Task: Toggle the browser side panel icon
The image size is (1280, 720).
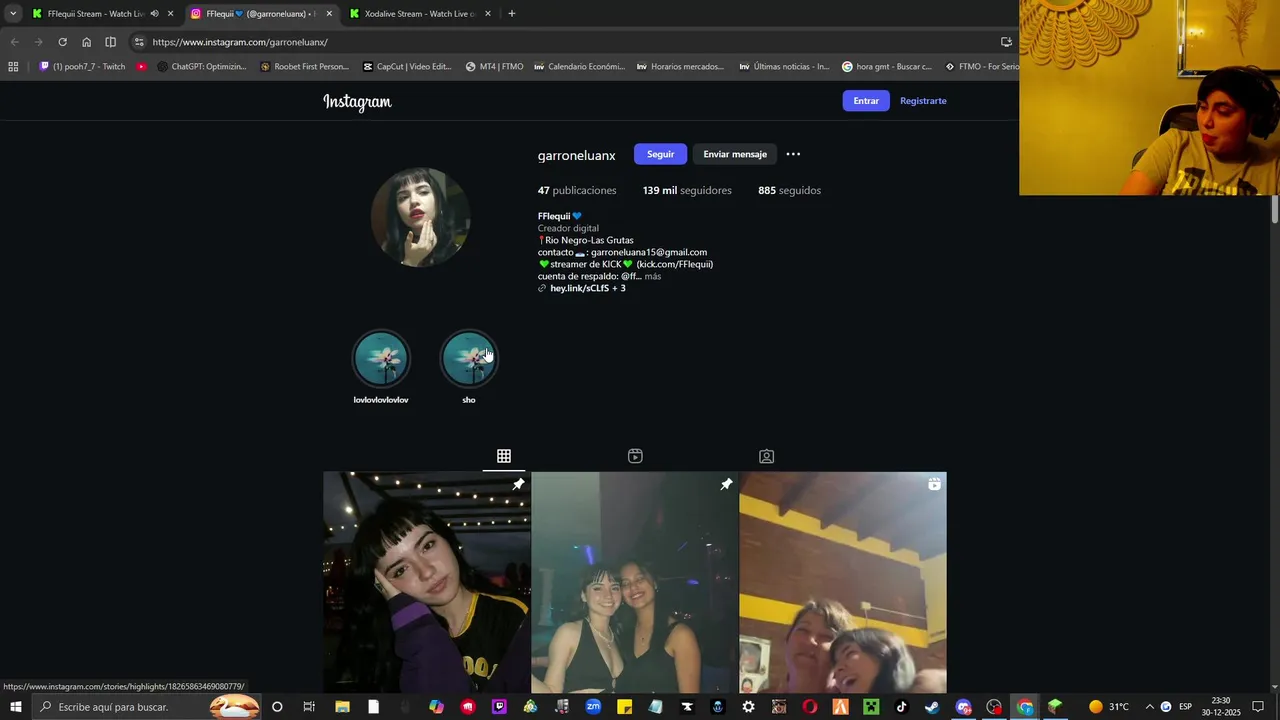Action: pyautogui.click(x=110, y=42)
